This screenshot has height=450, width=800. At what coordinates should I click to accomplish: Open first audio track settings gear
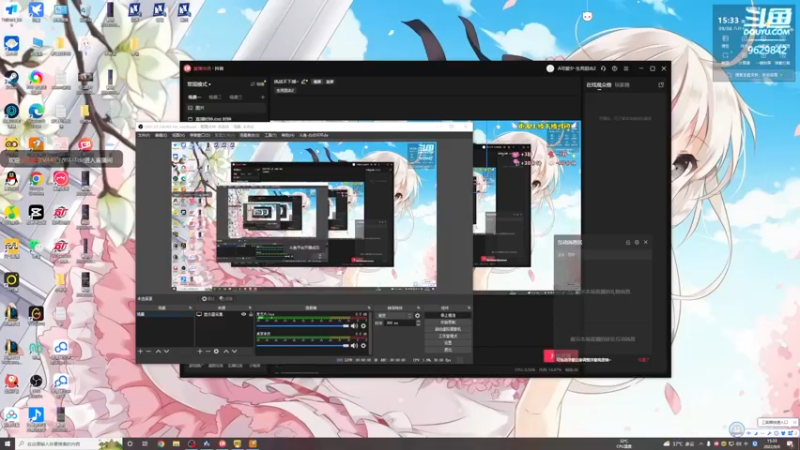point(363,326)
